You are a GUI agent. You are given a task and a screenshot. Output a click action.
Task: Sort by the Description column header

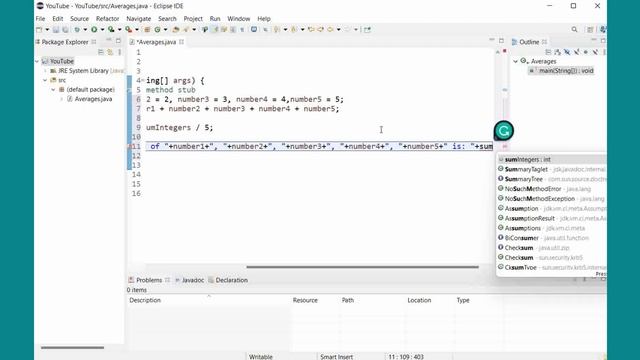(x=145, y=300)
